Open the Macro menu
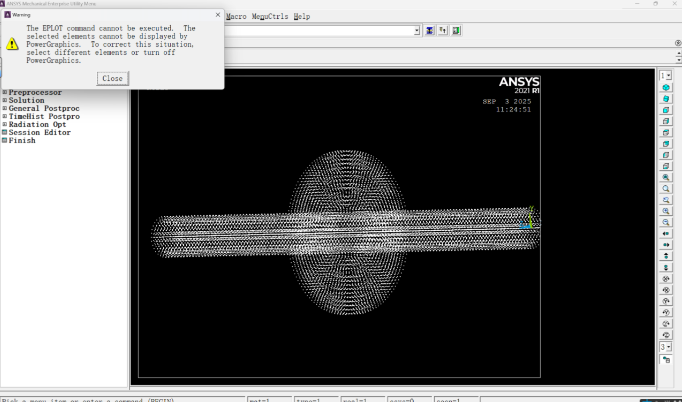This screenshot has height=402, width=682. (237, 17)
